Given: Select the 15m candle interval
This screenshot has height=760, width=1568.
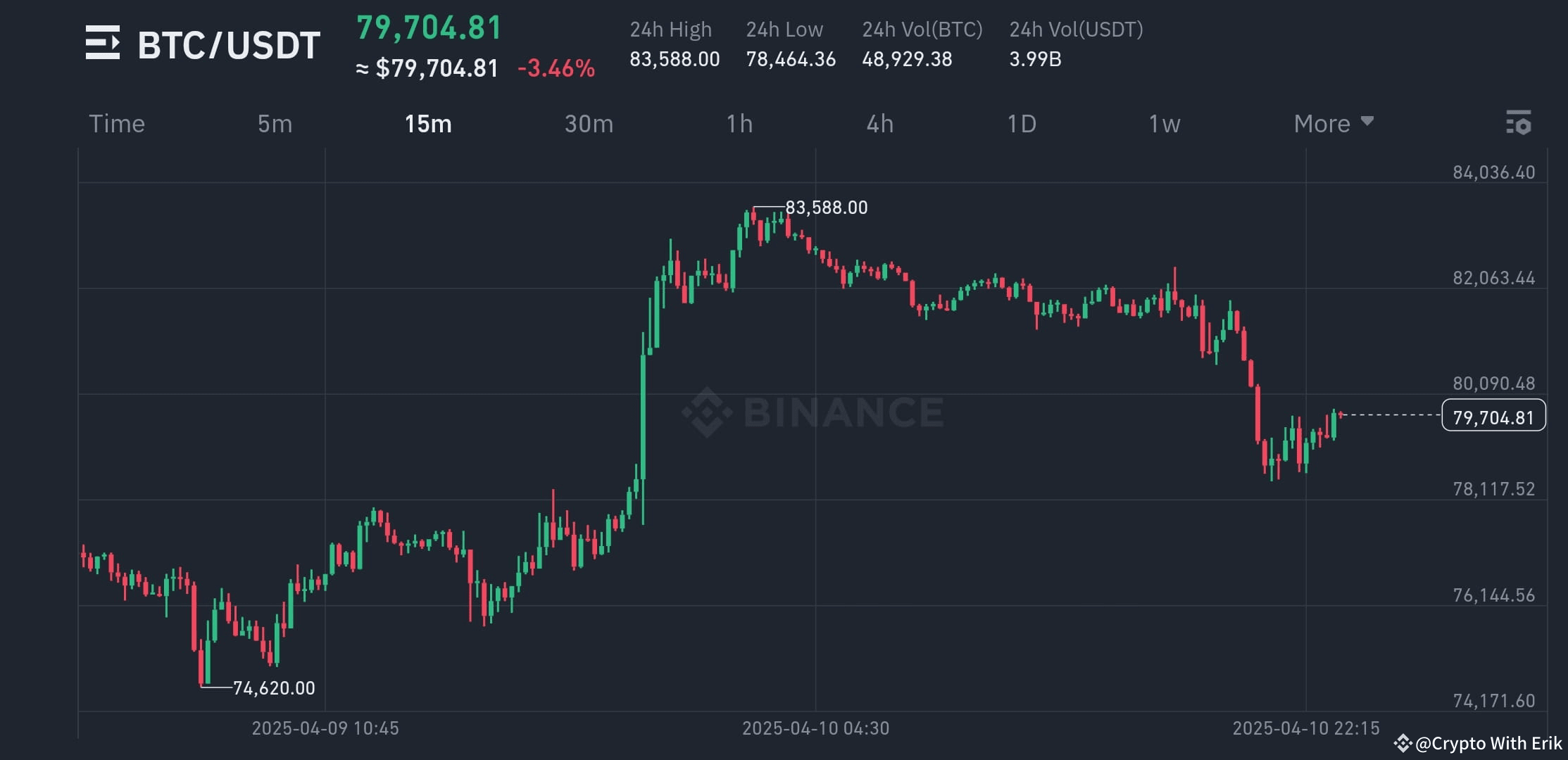Looking at the screenshot, I should pos(428,123).
